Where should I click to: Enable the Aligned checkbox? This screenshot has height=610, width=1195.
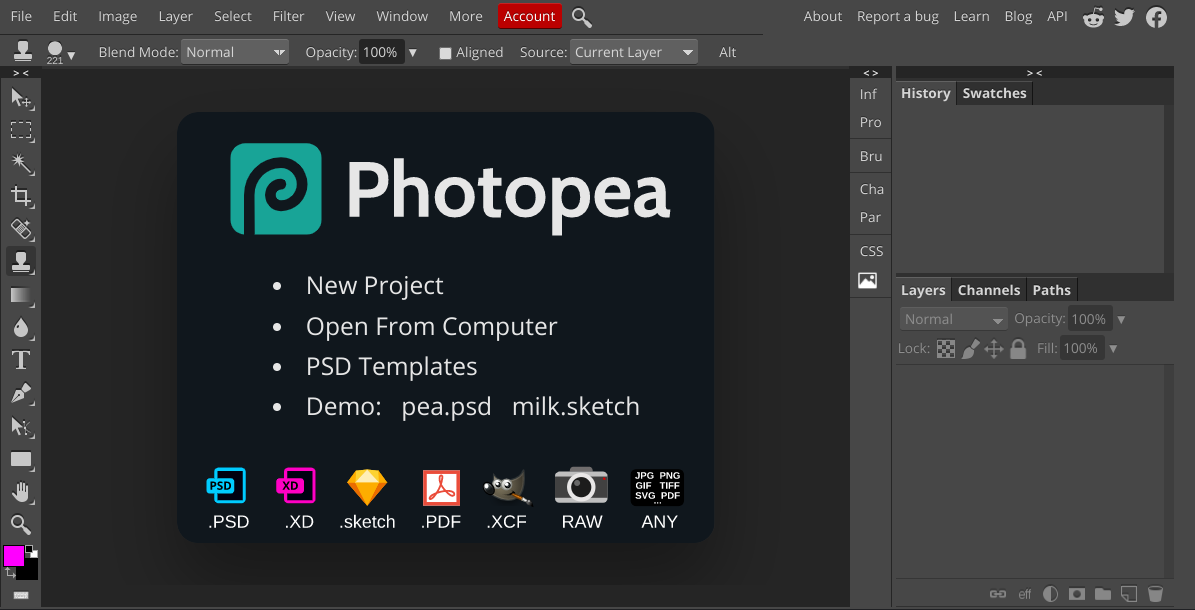coord(444,52)
